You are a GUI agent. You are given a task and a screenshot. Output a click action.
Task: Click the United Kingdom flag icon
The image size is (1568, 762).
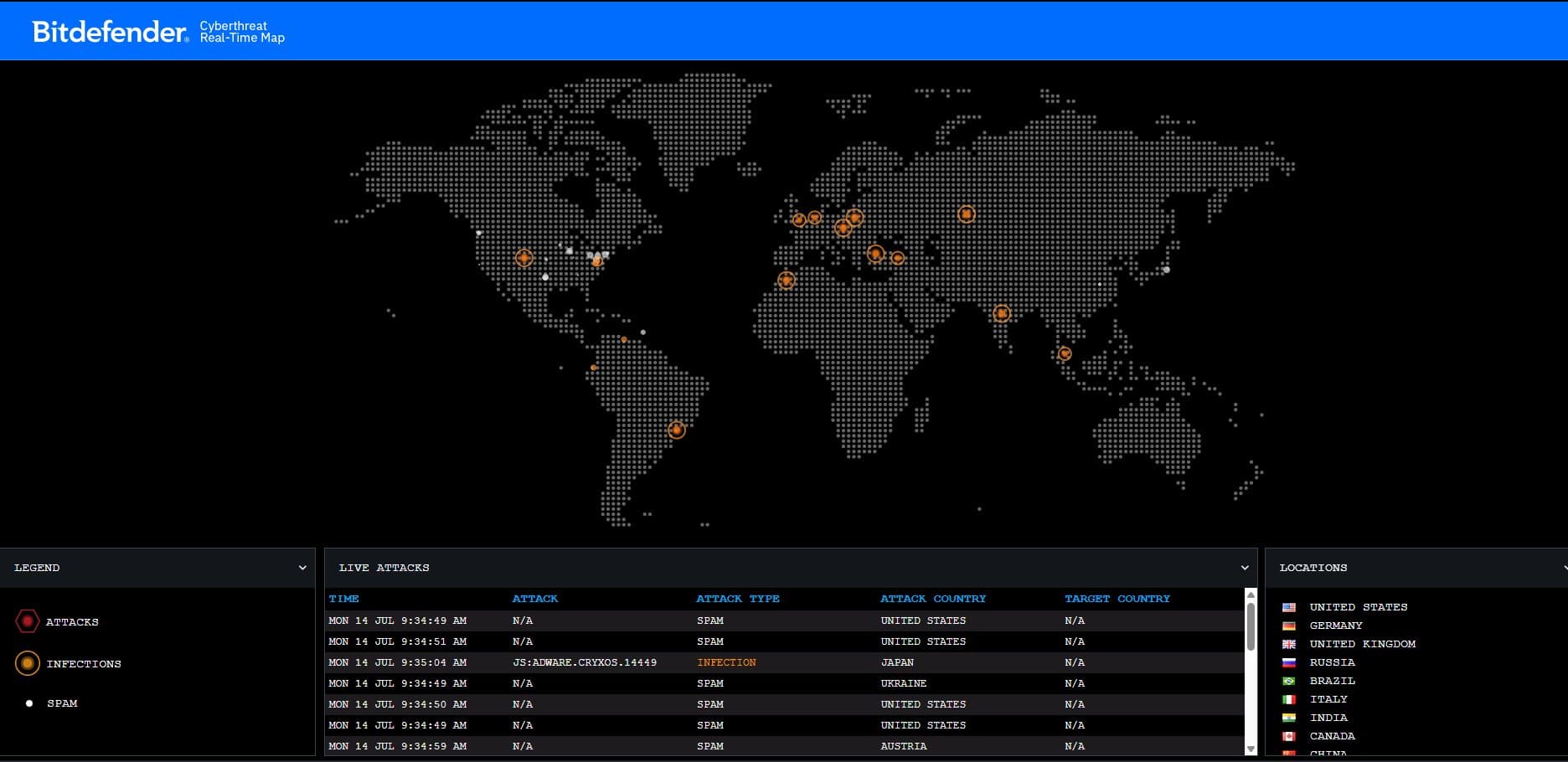point(1289,644)
